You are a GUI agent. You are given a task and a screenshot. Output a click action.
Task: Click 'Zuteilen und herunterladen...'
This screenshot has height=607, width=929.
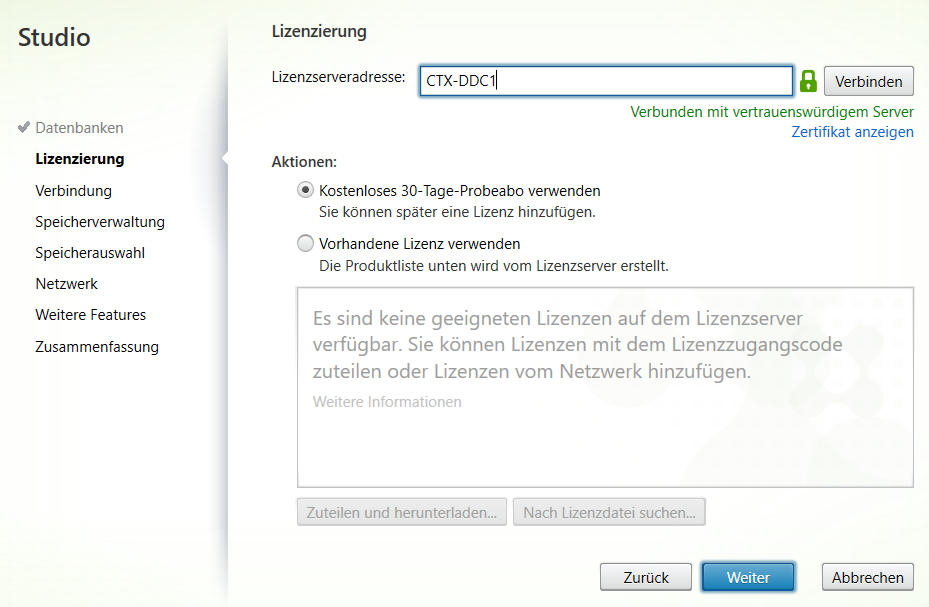click(x=401, y=511)
